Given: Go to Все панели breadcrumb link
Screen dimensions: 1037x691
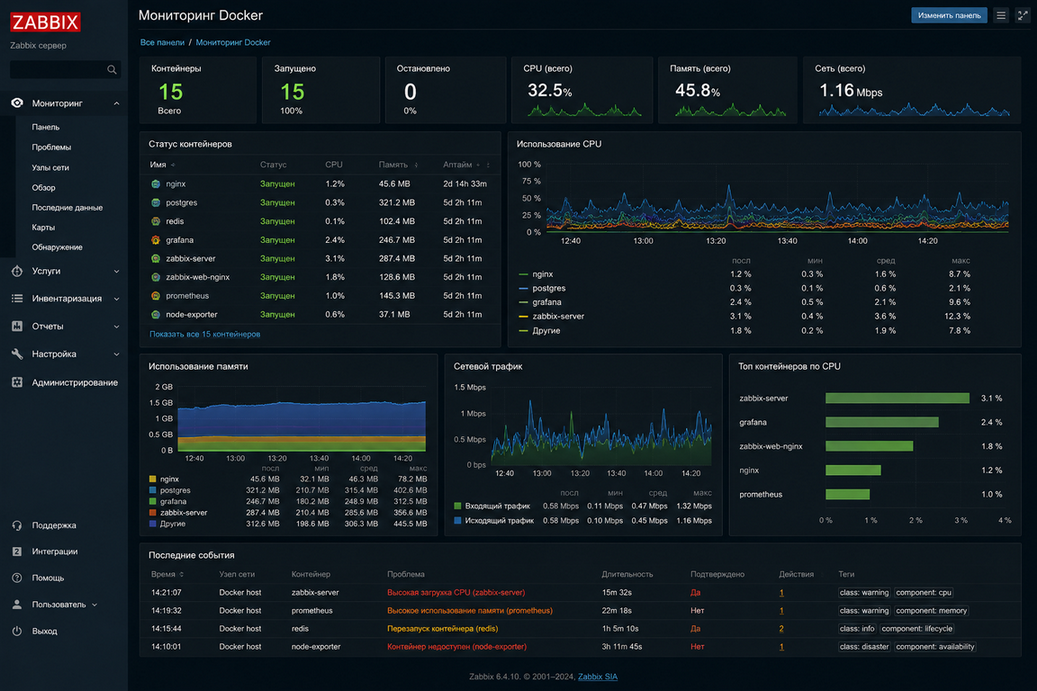Looking at the screenshot, I should tap(162, 42).
